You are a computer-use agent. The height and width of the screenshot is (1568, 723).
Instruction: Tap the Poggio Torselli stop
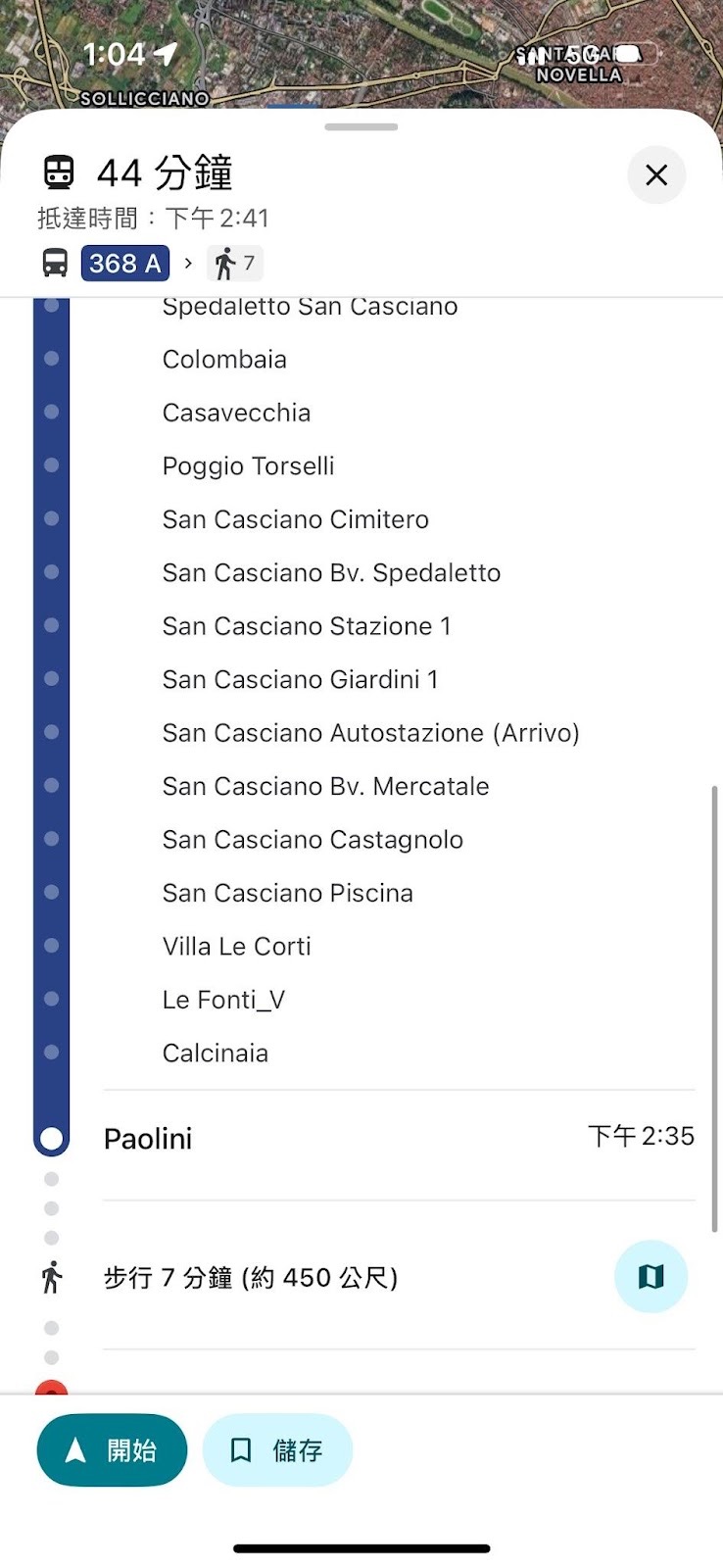coord(248,466)
